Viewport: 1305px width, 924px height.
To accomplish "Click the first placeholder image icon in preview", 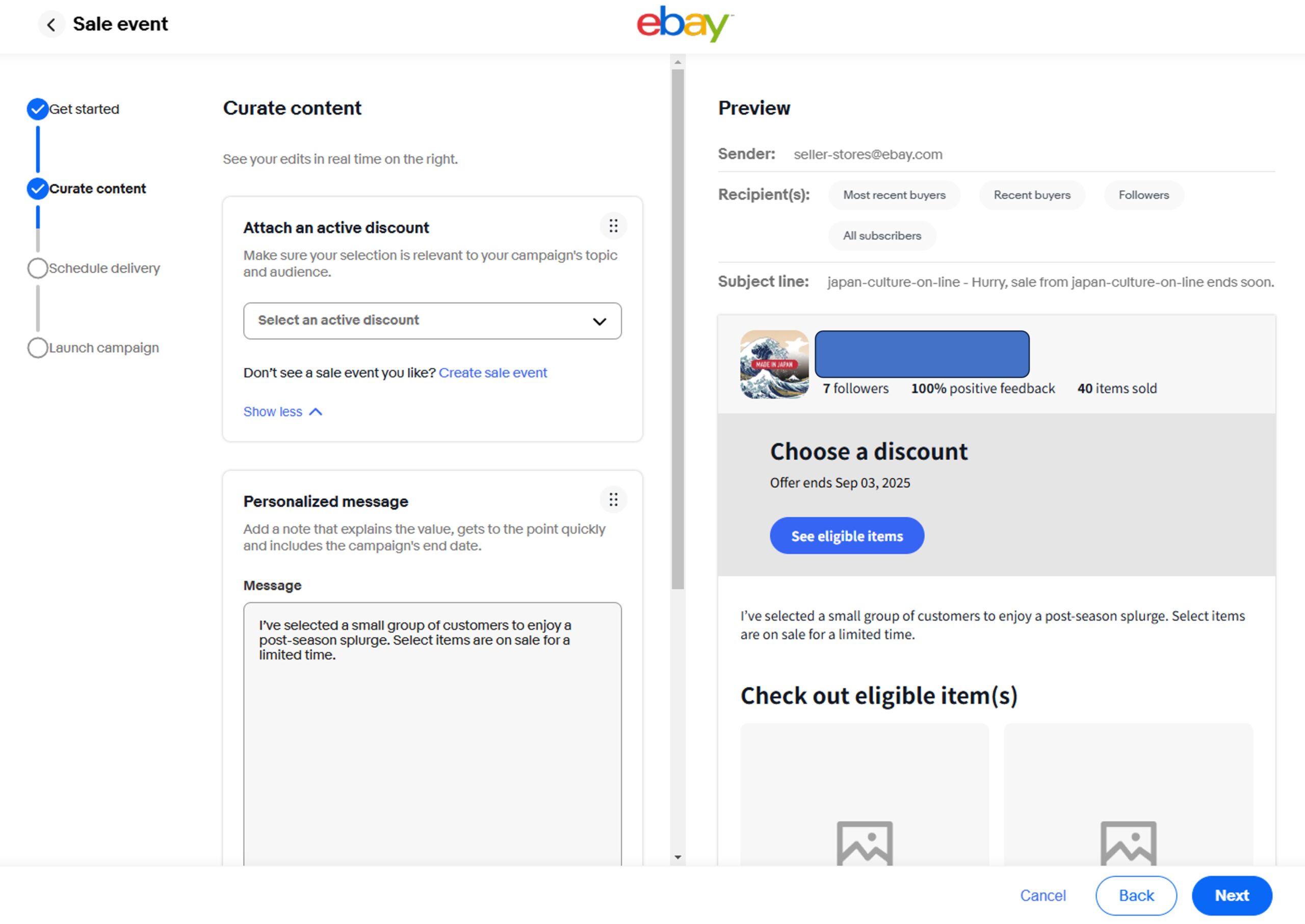I will [864, 843].
